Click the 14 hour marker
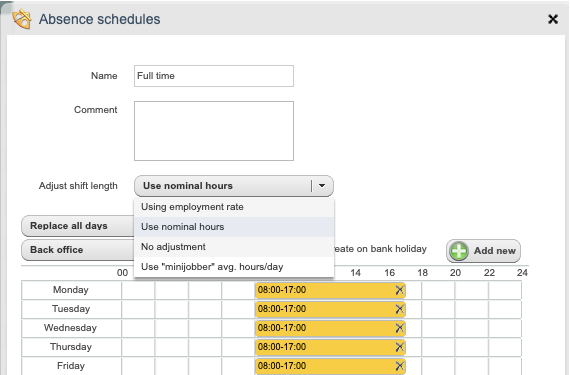570x375 pixels. tap(356, 273)
